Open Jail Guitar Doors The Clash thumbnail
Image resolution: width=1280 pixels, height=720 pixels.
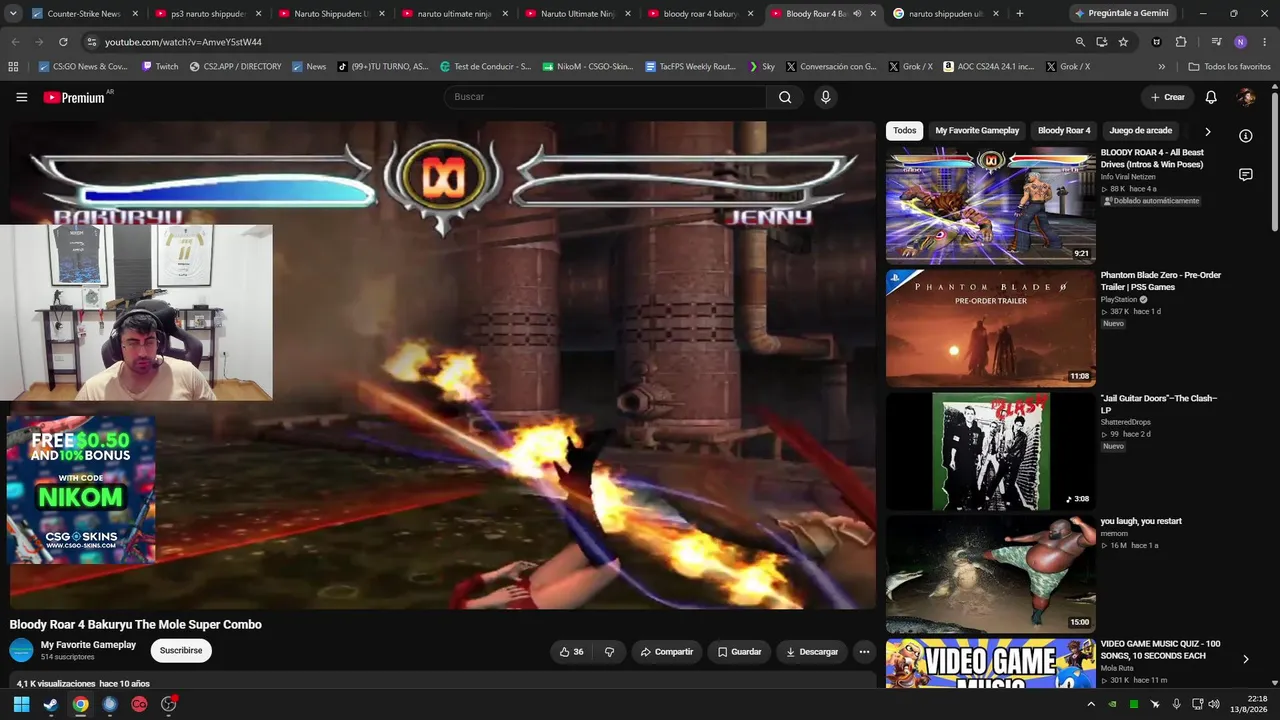click(x=991, y=451)
